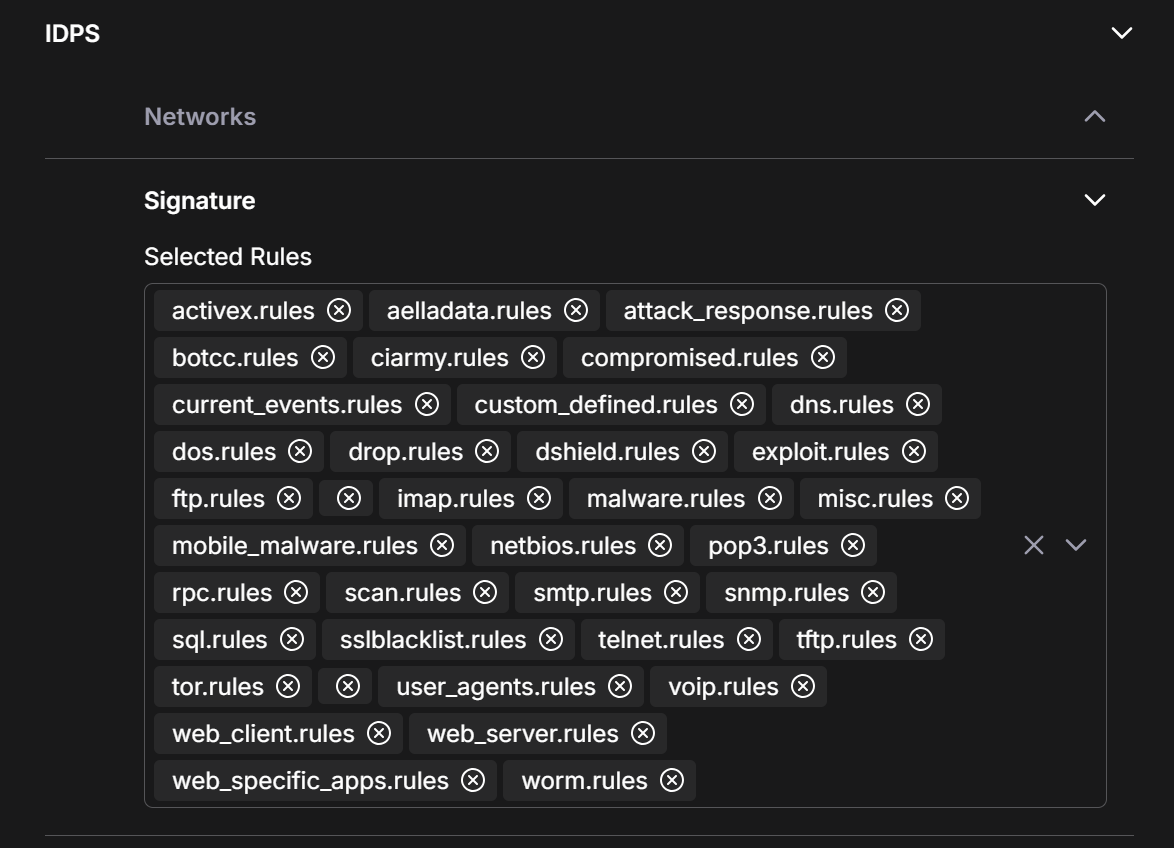1174x848 pixels.
Task: Remove the activex.rules tag
Action: point(339,311)
